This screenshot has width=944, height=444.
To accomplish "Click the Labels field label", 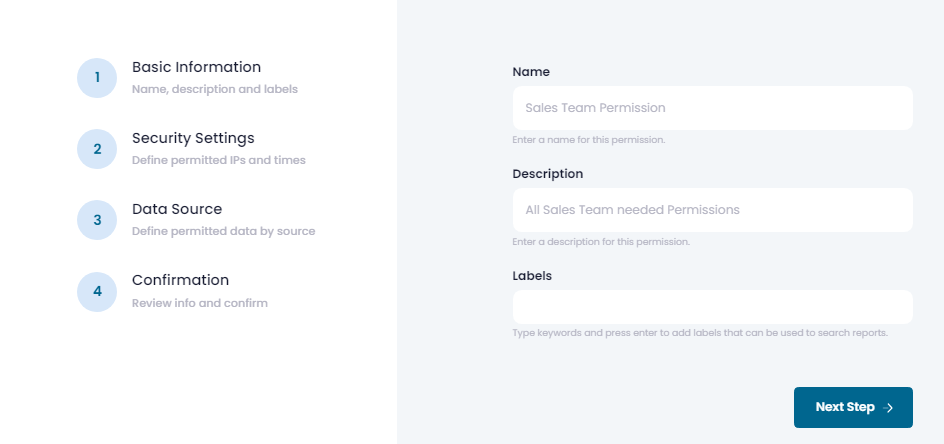I will [532, 275].
